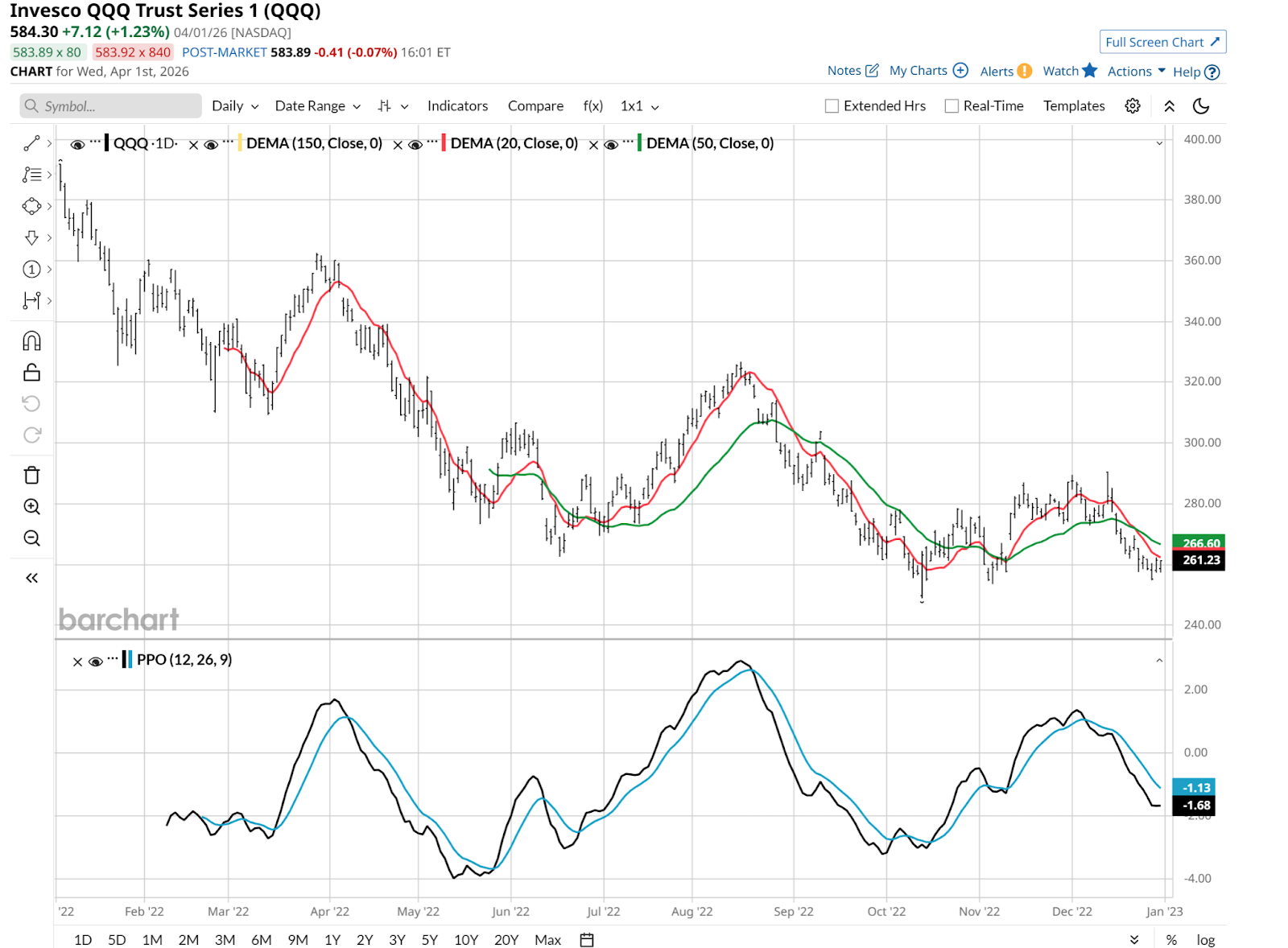The image size is (1288, 948).
Task: Select the measure tool in left toolbar
Action: pos(31,300)
